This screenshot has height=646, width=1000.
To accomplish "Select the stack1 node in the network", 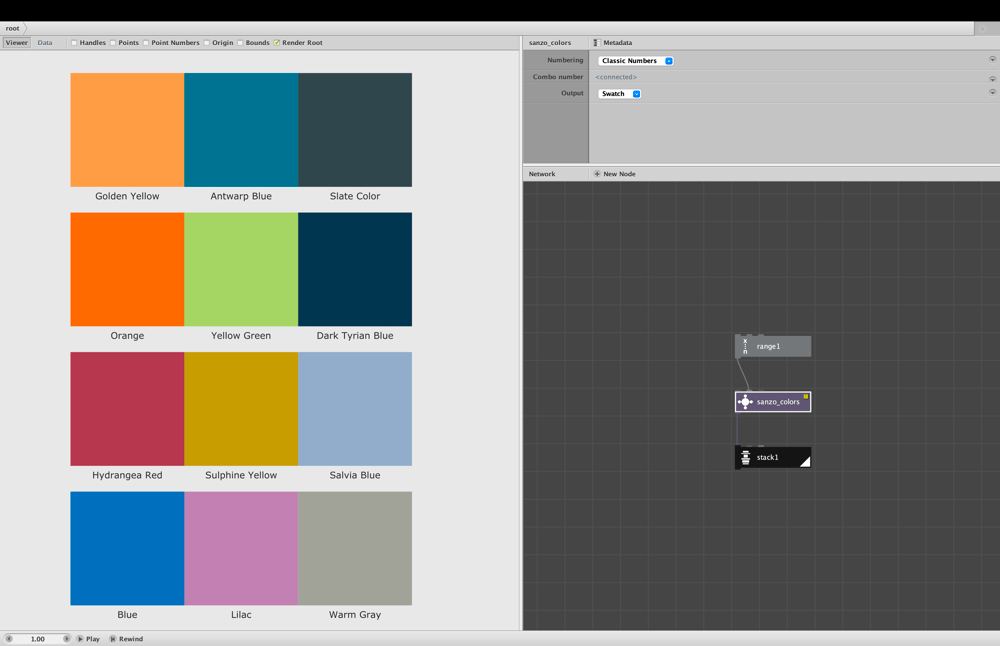I will [x=773, y=457].
